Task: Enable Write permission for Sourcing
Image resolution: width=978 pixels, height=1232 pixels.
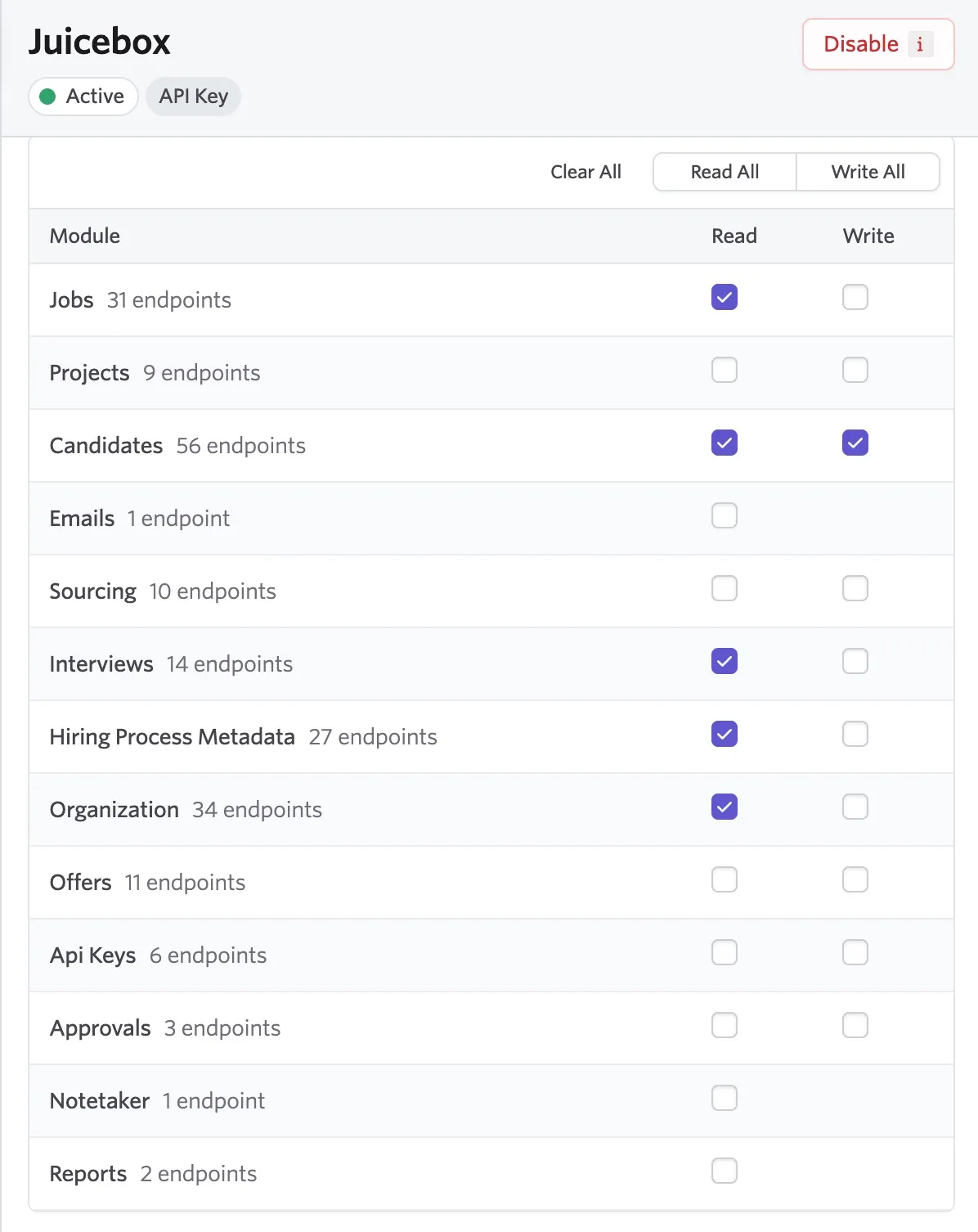Action: [855, 588]
